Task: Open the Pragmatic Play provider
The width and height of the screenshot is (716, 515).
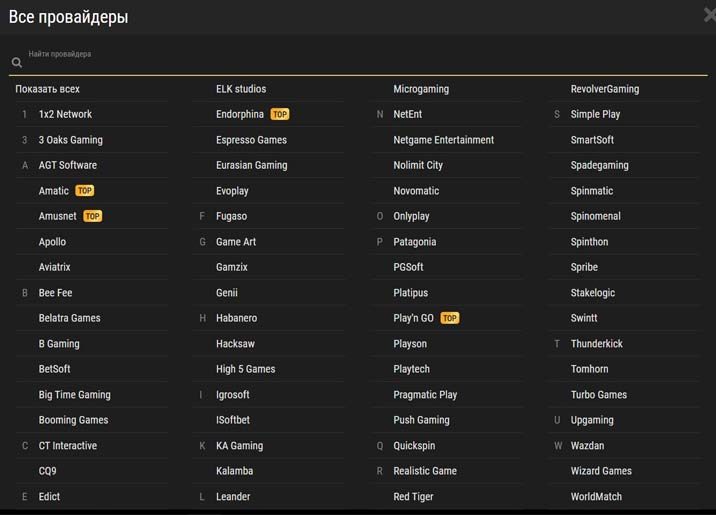Action: [425, 395]
